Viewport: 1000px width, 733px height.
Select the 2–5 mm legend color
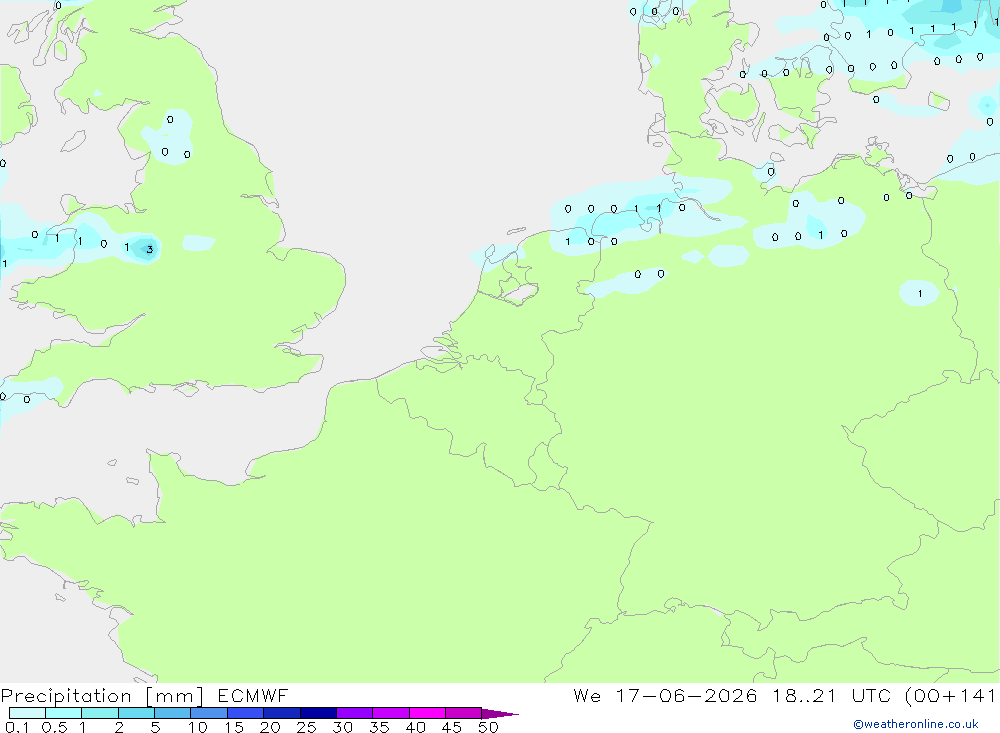point(136,713)
